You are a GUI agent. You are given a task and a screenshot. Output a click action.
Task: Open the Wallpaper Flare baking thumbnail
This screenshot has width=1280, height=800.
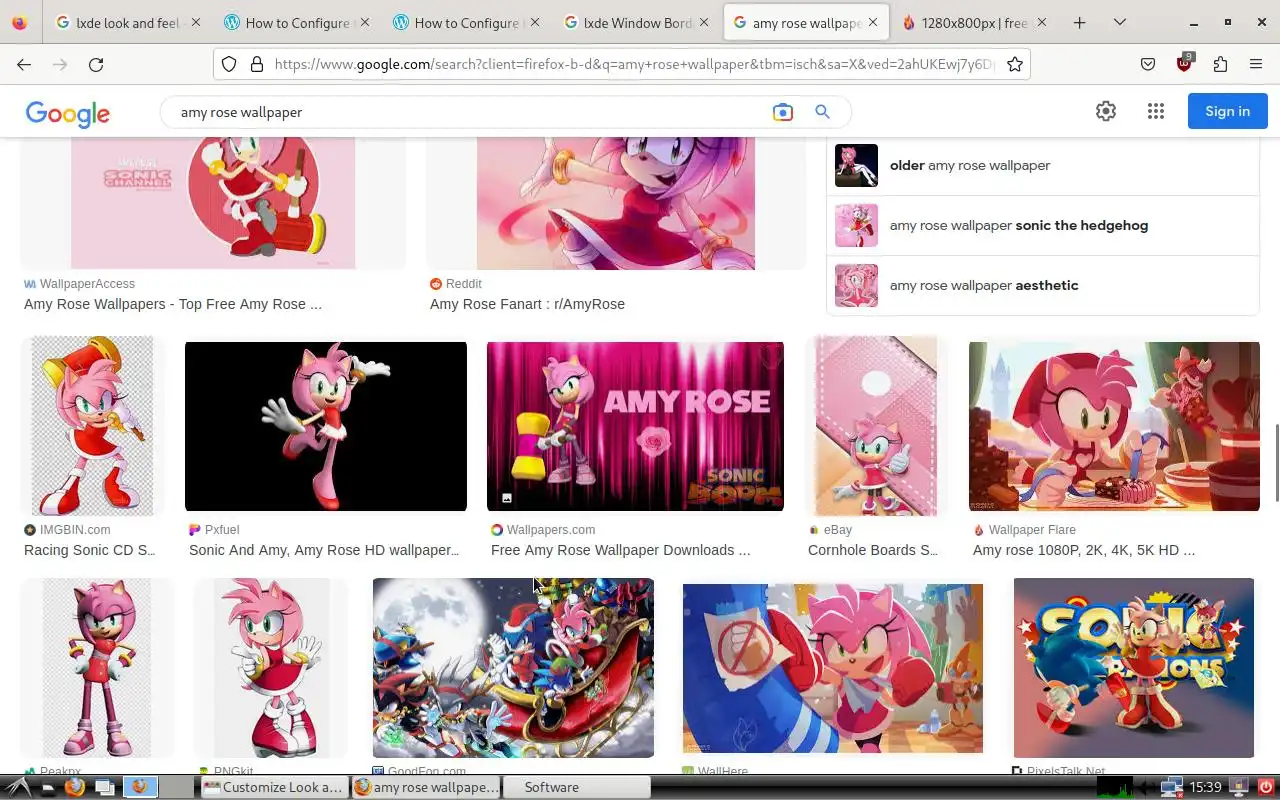(1114, 426)
